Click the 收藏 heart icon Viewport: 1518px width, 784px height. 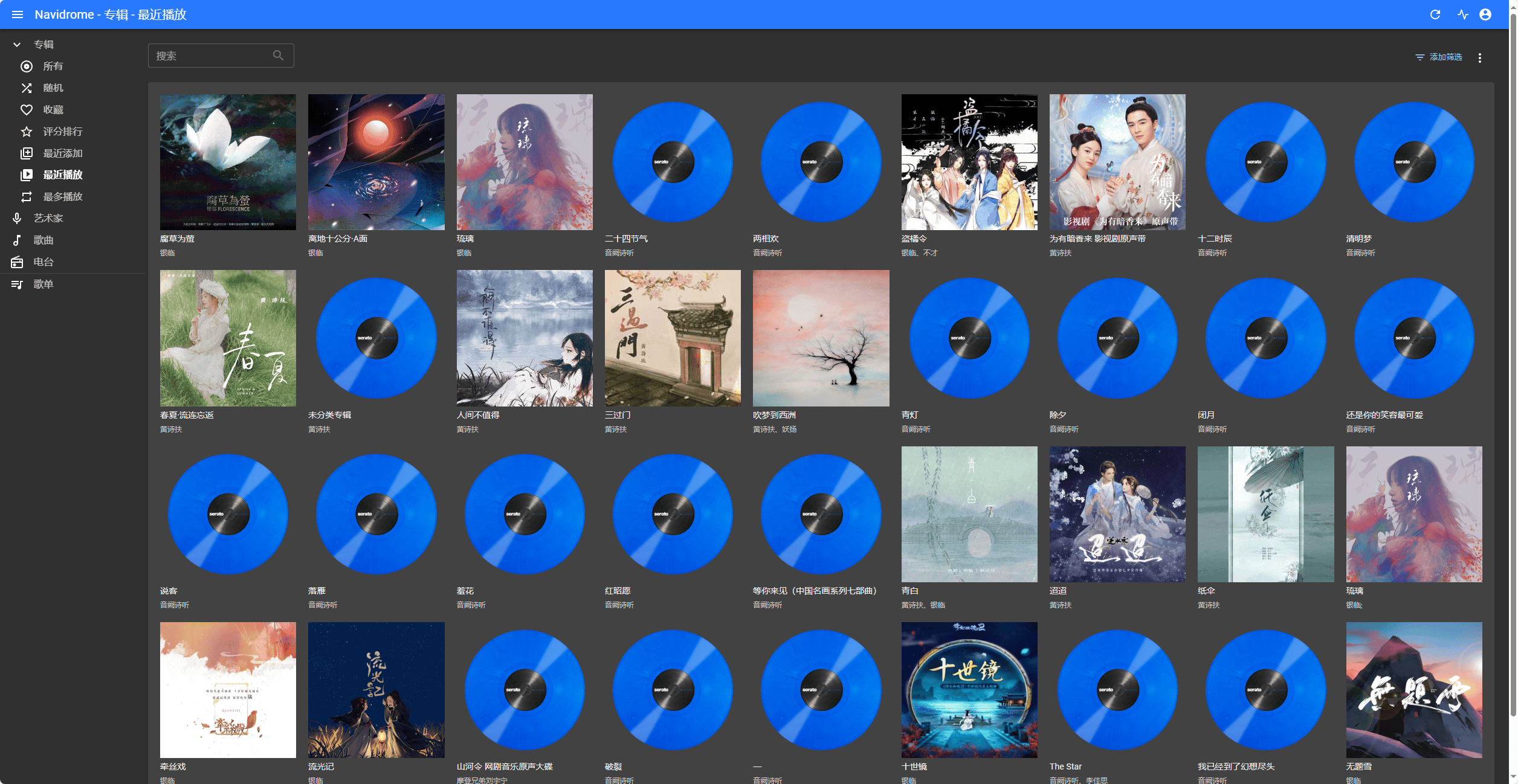27,109
